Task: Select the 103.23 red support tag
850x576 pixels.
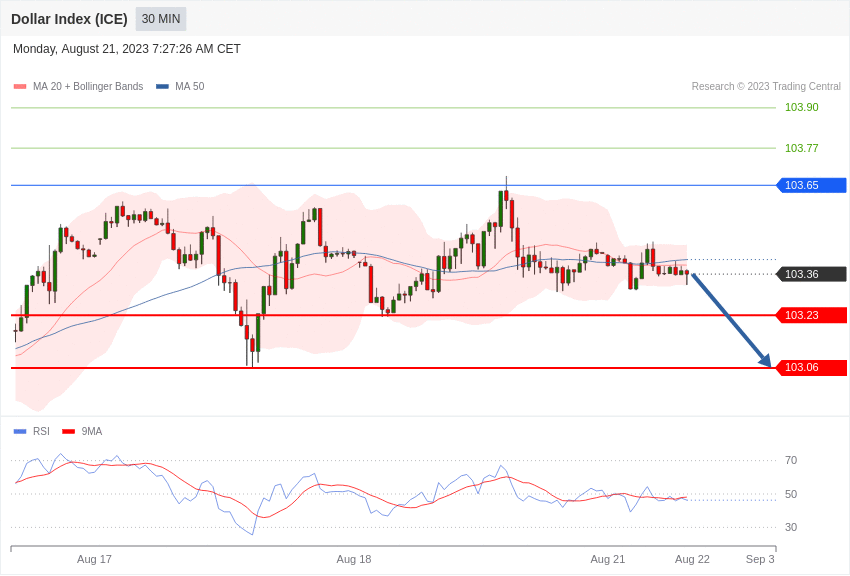Action: 812,315
